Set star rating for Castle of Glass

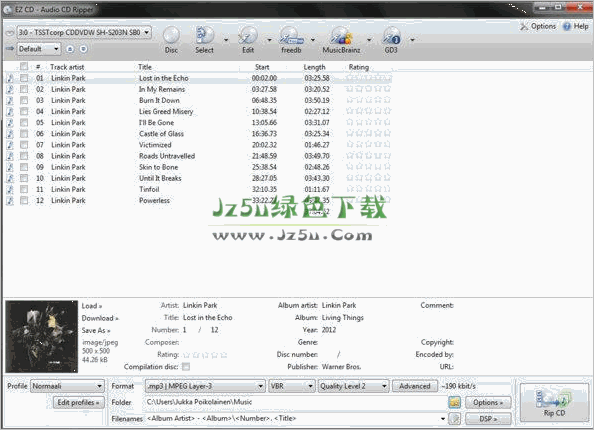tap(368, 133)
